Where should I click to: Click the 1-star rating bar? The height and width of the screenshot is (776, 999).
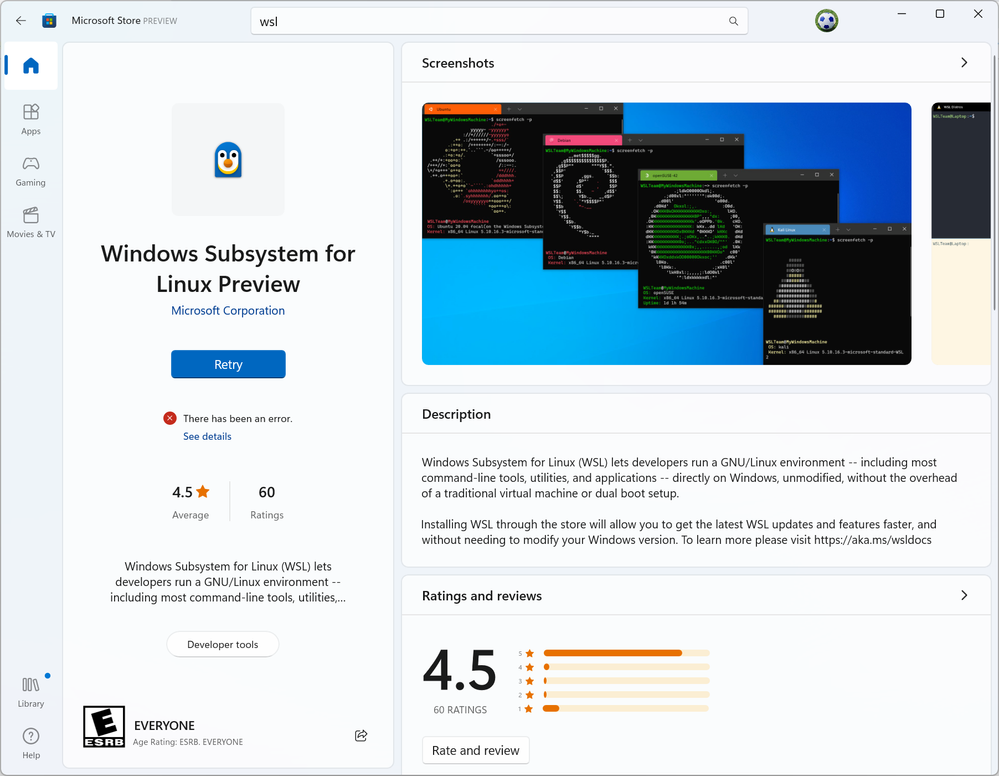point(626,708)
